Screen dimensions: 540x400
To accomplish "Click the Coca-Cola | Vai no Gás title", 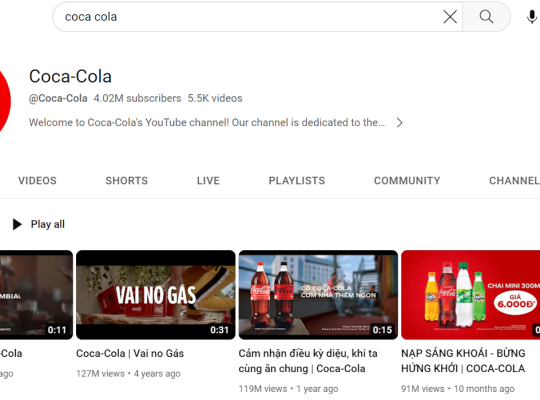I will pyautogui.click(x=130, y=353).
